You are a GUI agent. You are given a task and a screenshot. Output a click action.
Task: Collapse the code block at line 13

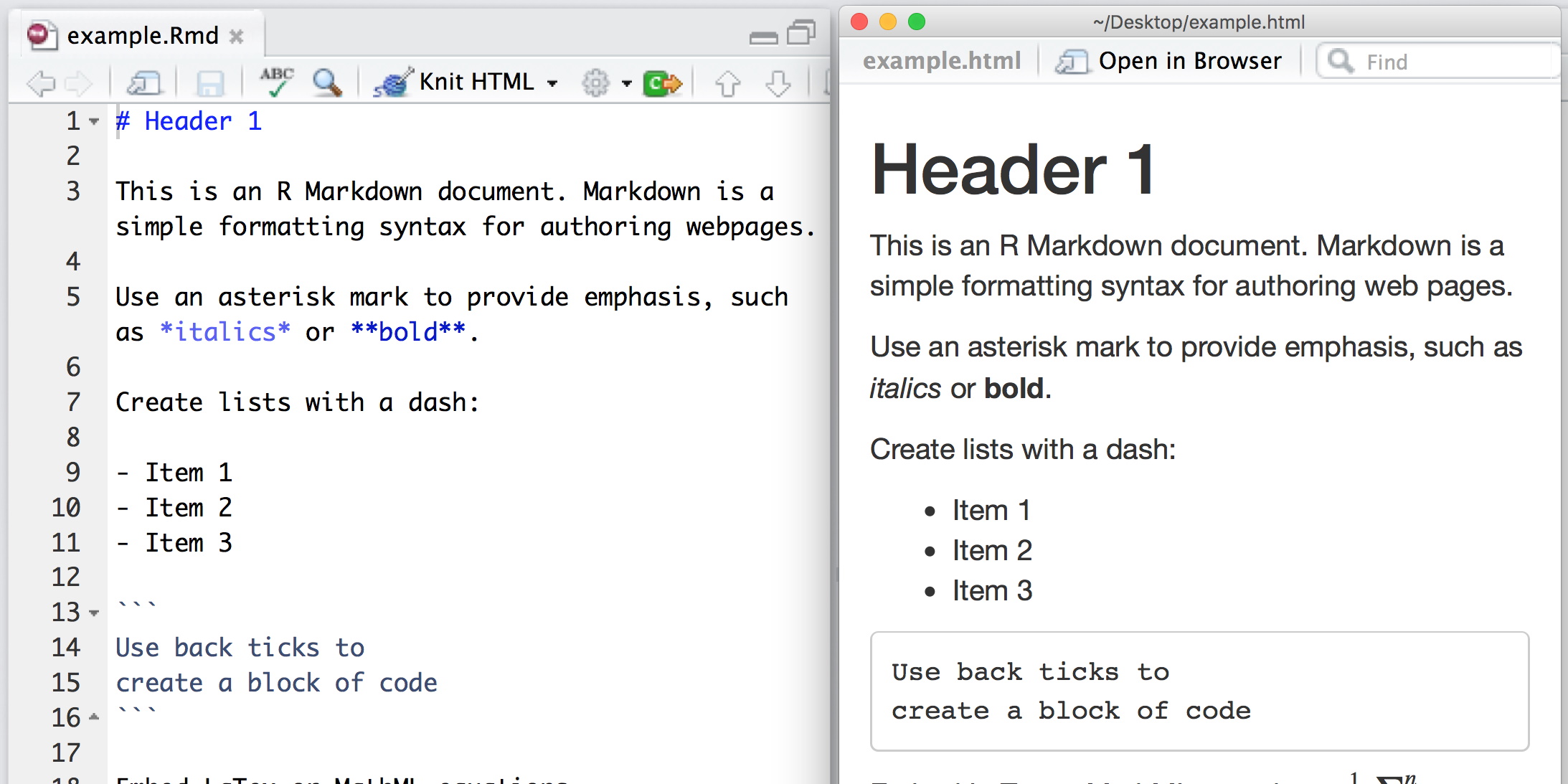94,613
